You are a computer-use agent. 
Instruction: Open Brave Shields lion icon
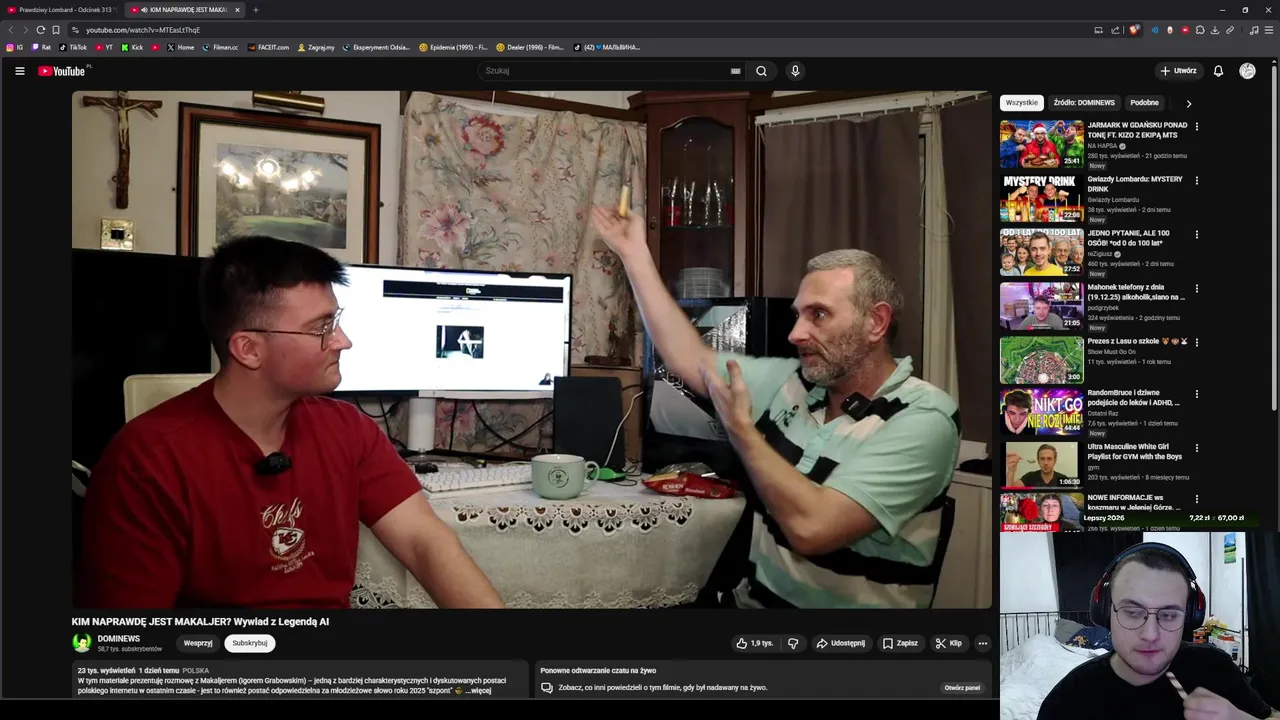[x=1134, y=30]
